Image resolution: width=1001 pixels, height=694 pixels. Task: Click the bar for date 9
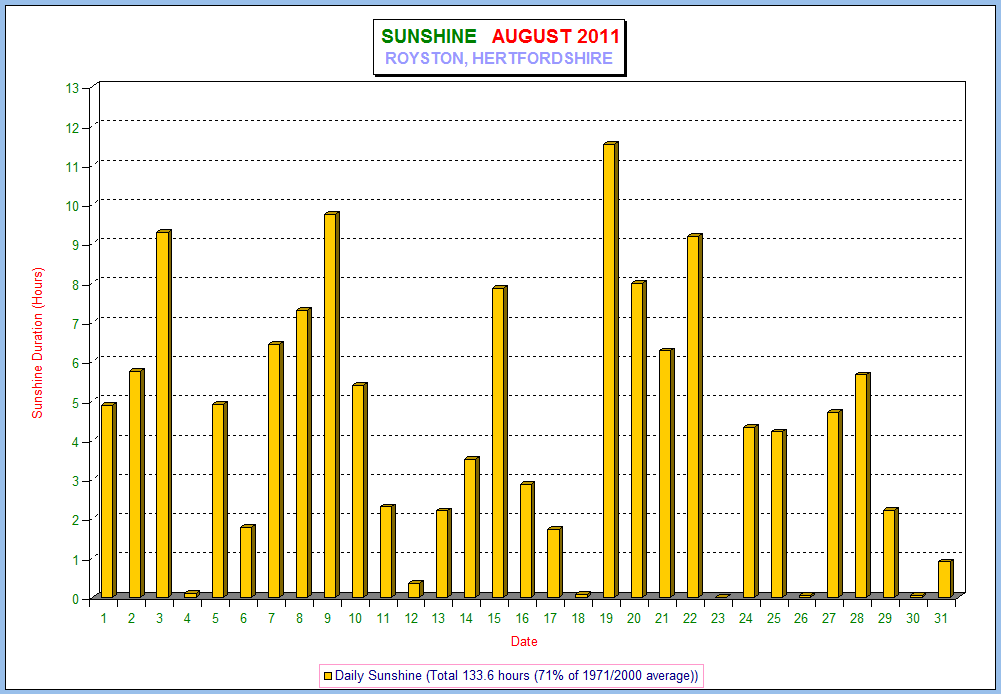(x=331, y=405)
